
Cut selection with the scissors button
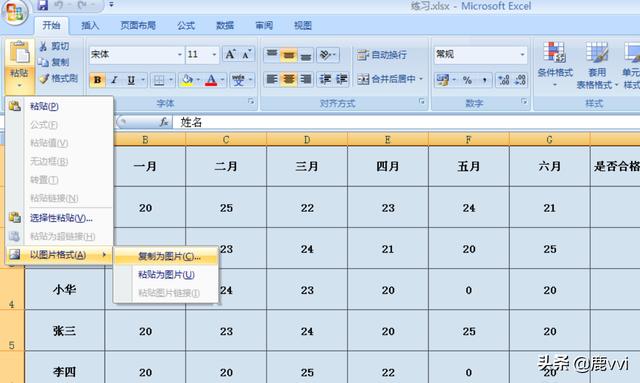(x=55, y=46)
